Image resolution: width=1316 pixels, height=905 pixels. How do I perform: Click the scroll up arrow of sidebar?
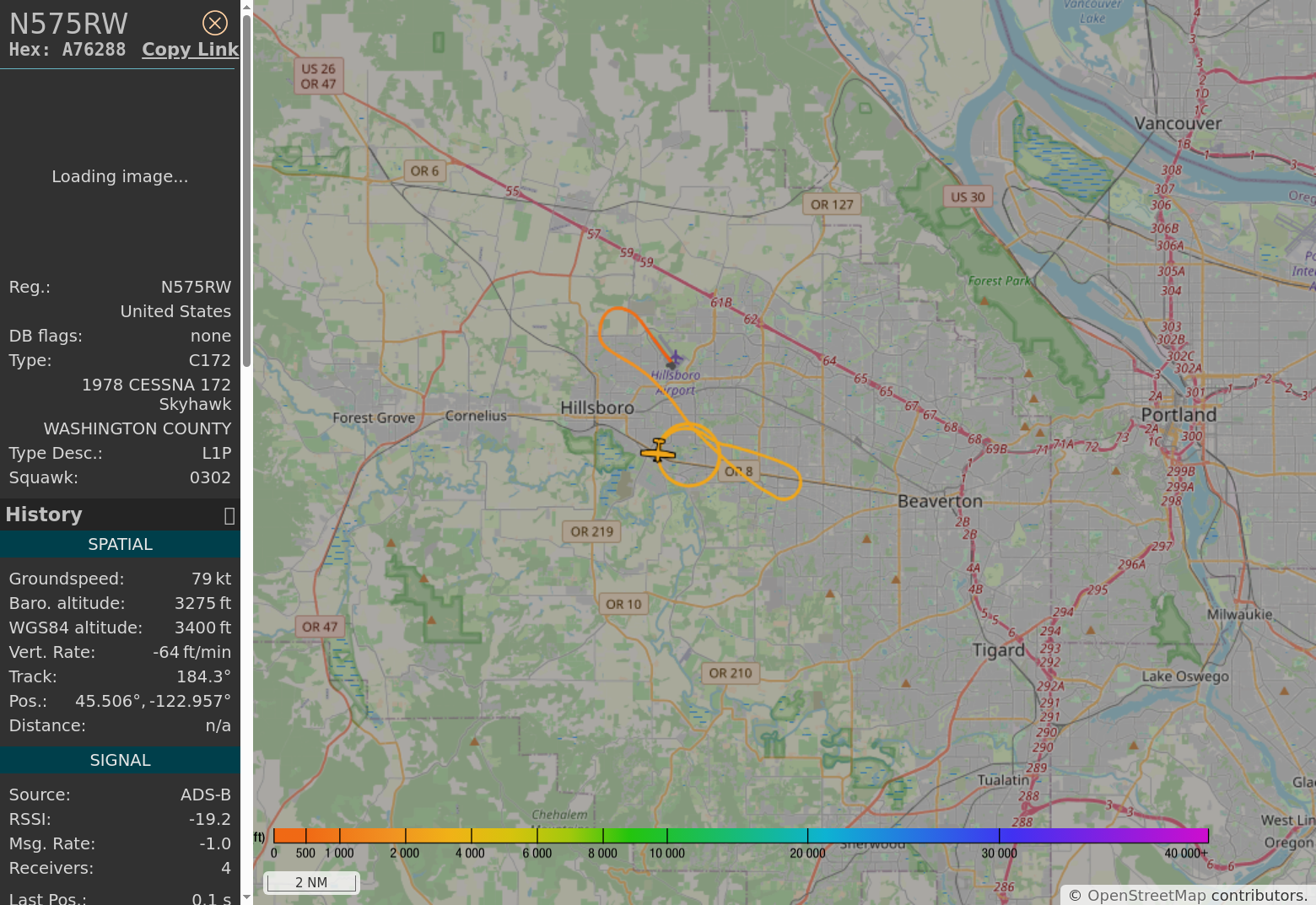click(x=246, y=7)
